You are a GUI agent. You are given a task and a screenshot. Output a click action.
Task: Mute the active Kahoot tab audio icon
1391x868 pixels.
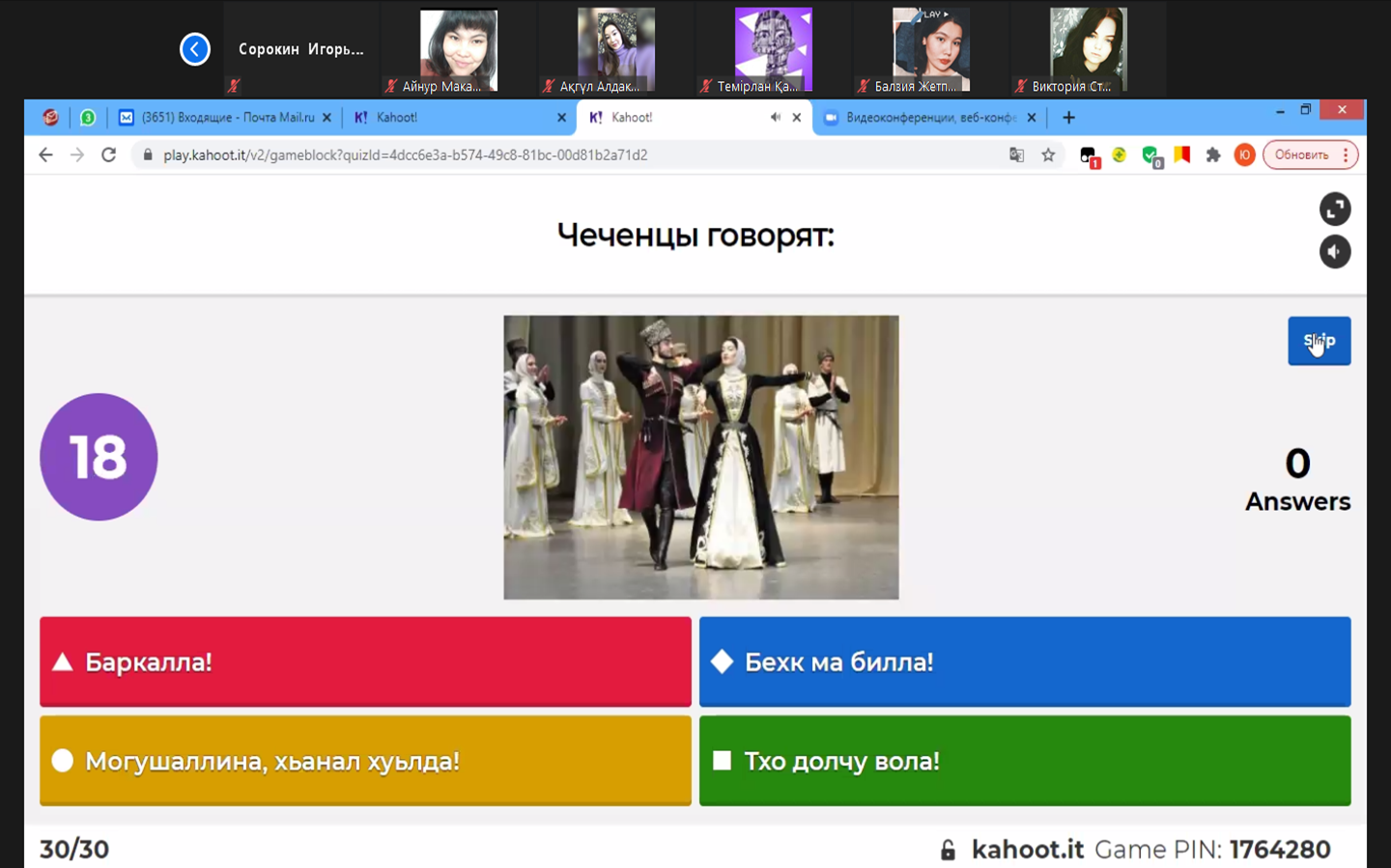[775, 118]
